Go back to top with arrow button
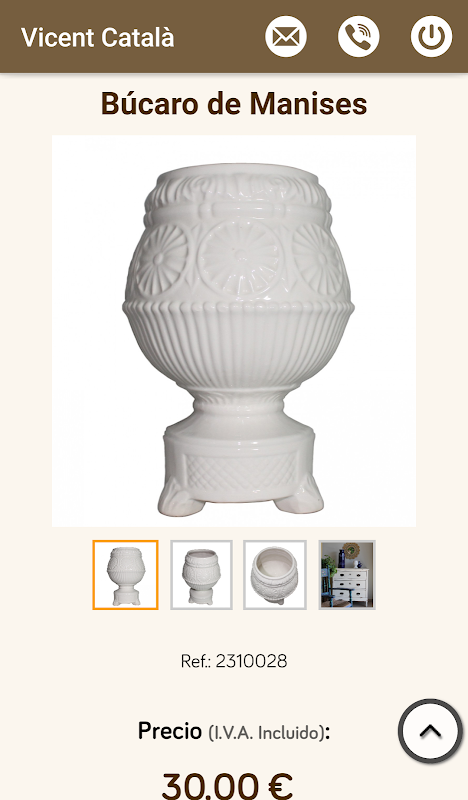 430,731
